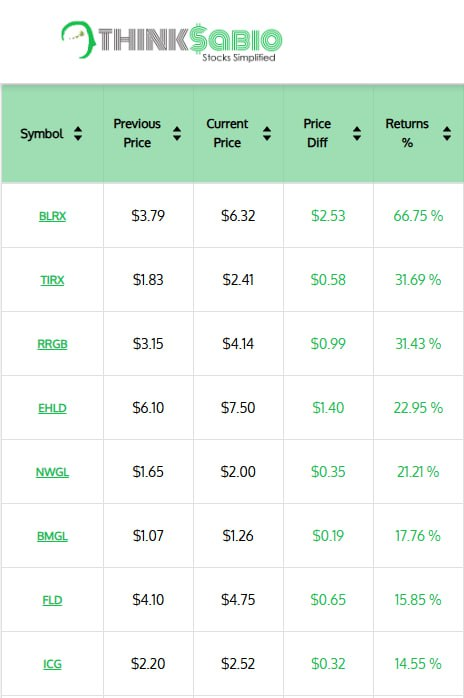Open the NWGL stock link

[52, 472]
